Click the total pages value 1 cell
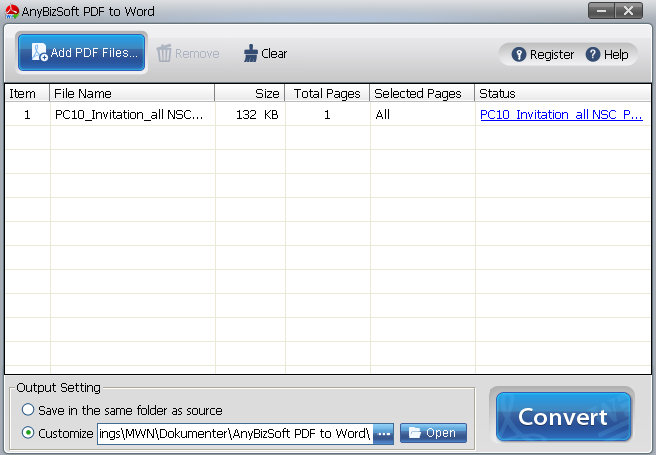The height and width of the screenshot is (455, 656). click(327, 114)
